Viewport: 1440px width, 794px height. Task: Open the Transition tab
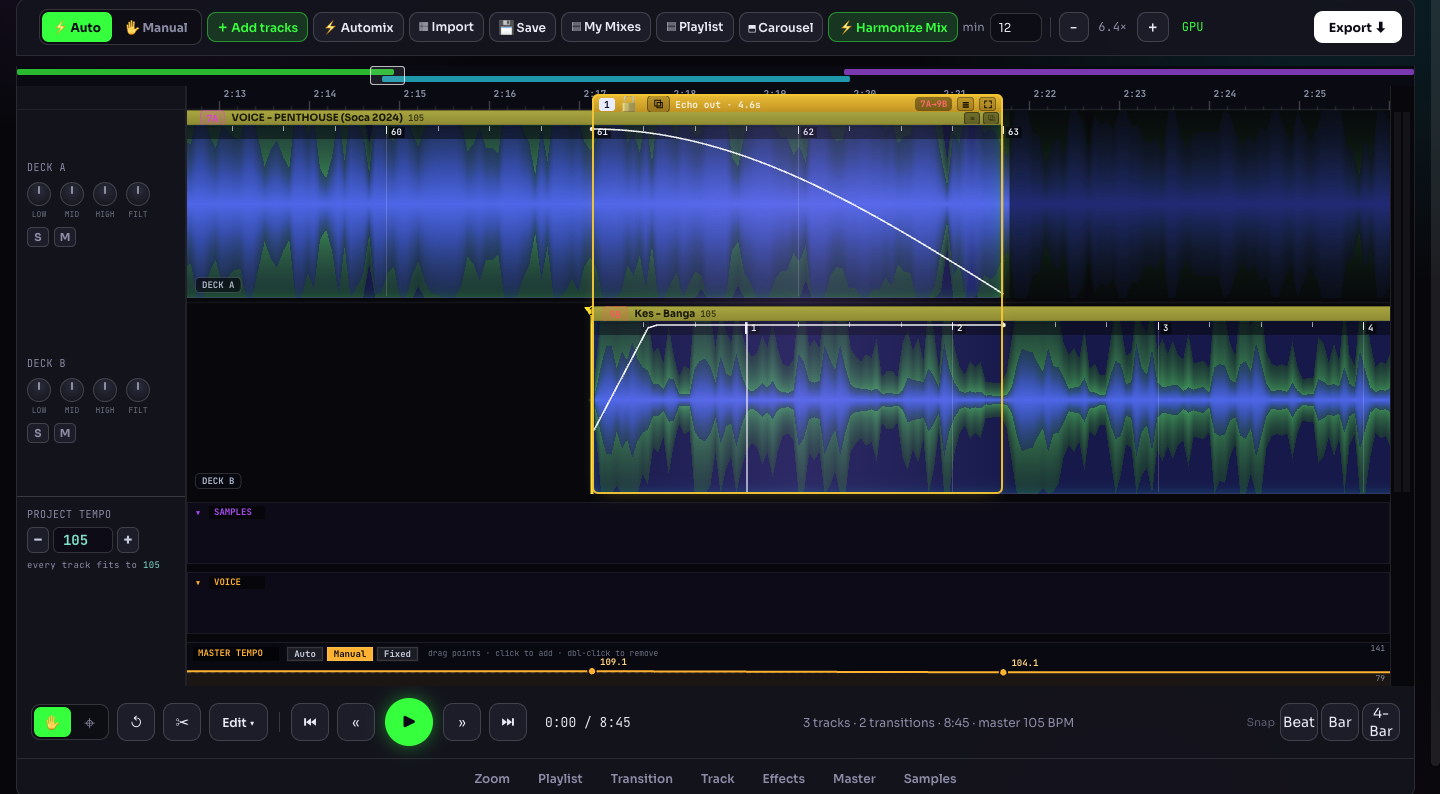tap(642, 778)
